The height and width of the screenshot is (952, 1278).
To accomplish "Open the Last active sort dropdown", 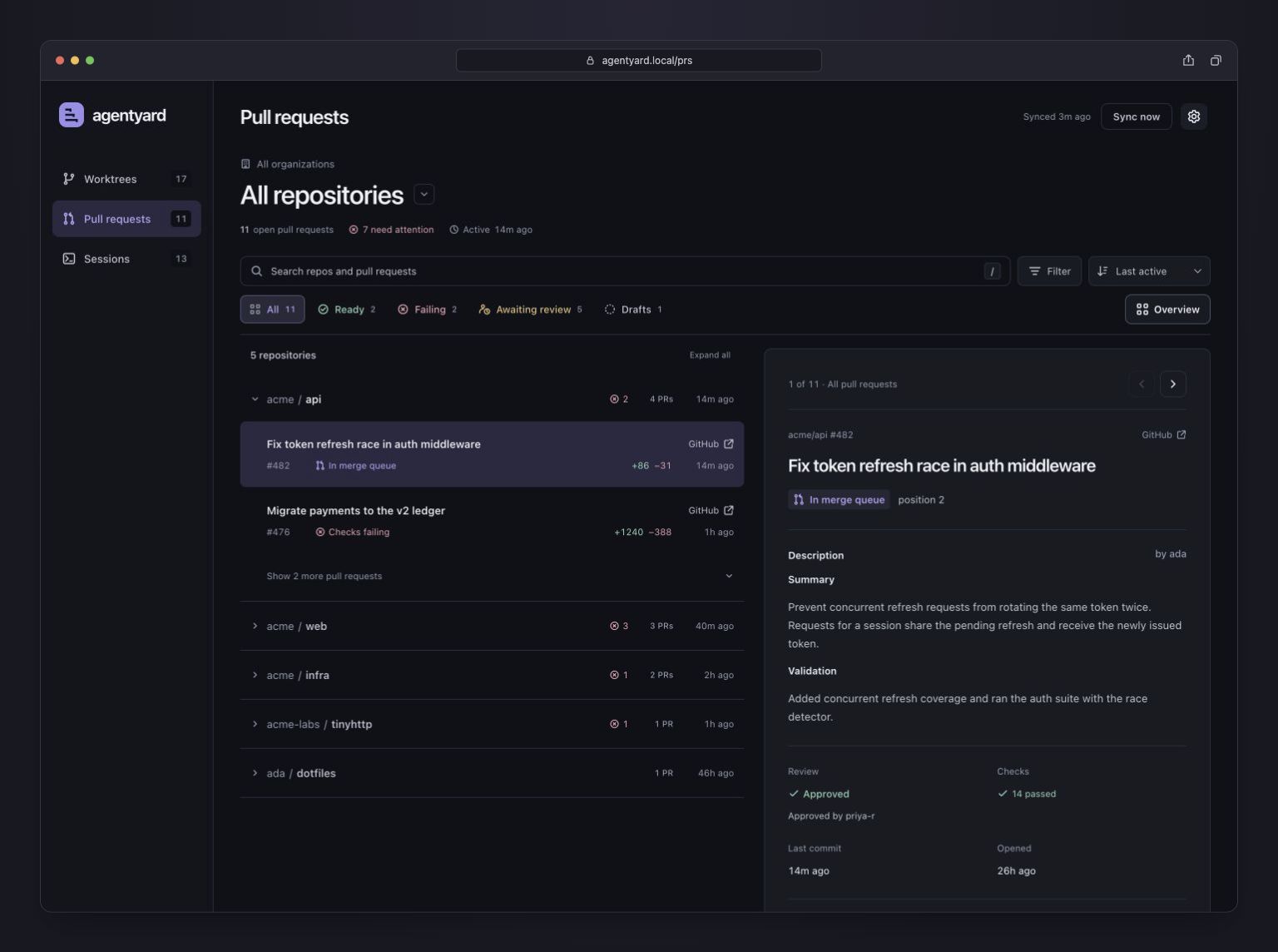I will [1149, 271].
